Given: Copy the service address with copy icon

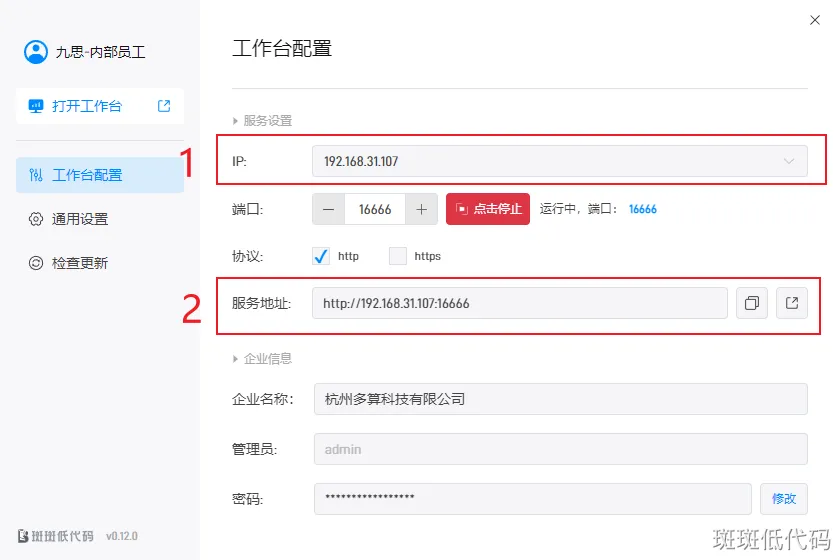Looking at the screenshot, I should (x=751, y=303).
